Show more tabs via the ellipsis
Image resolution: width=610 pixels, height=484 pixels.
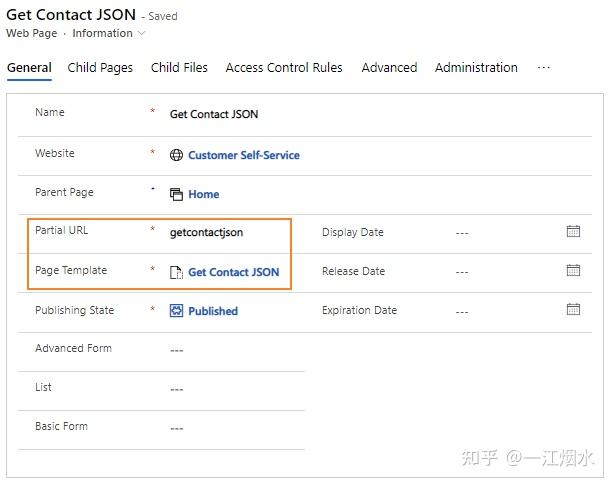tap(543, 68)
